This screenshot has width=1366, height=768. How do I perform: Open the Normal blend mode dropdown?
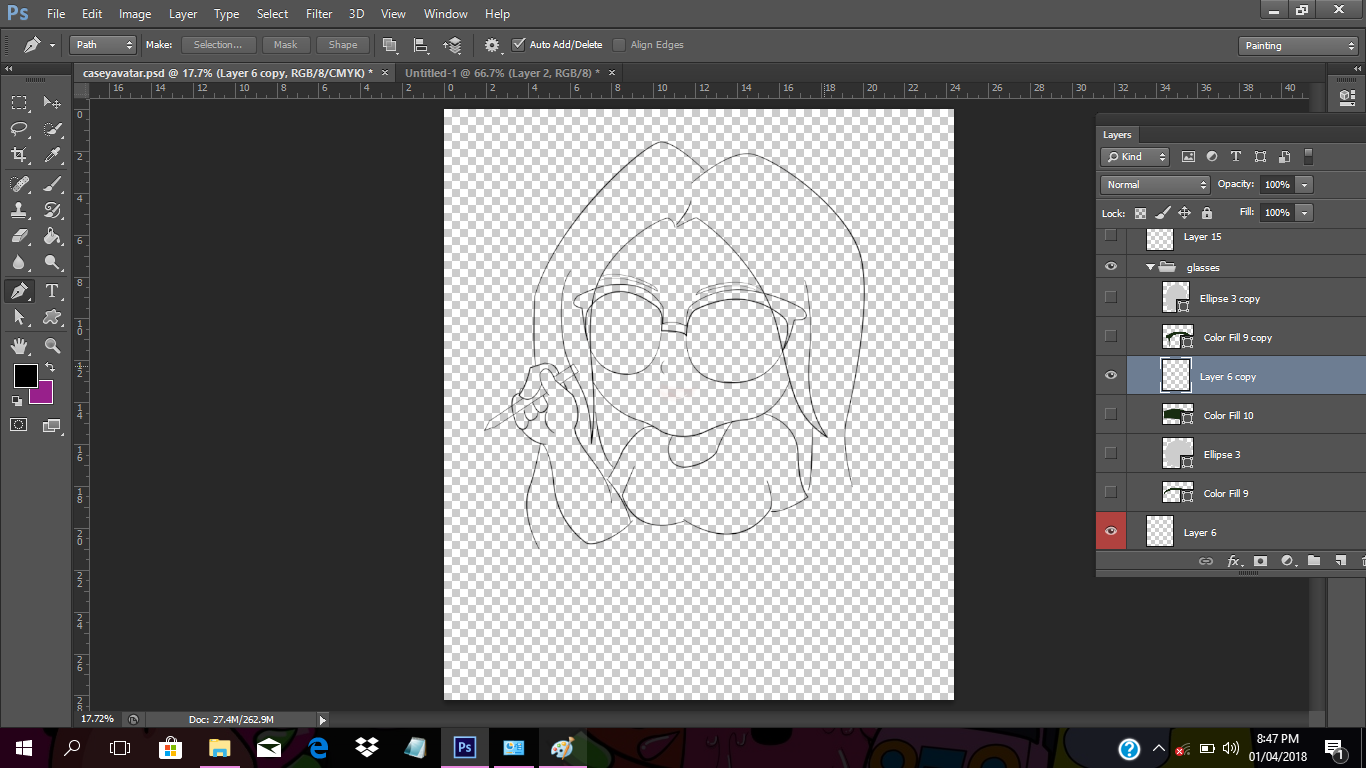coord(1155,185)
